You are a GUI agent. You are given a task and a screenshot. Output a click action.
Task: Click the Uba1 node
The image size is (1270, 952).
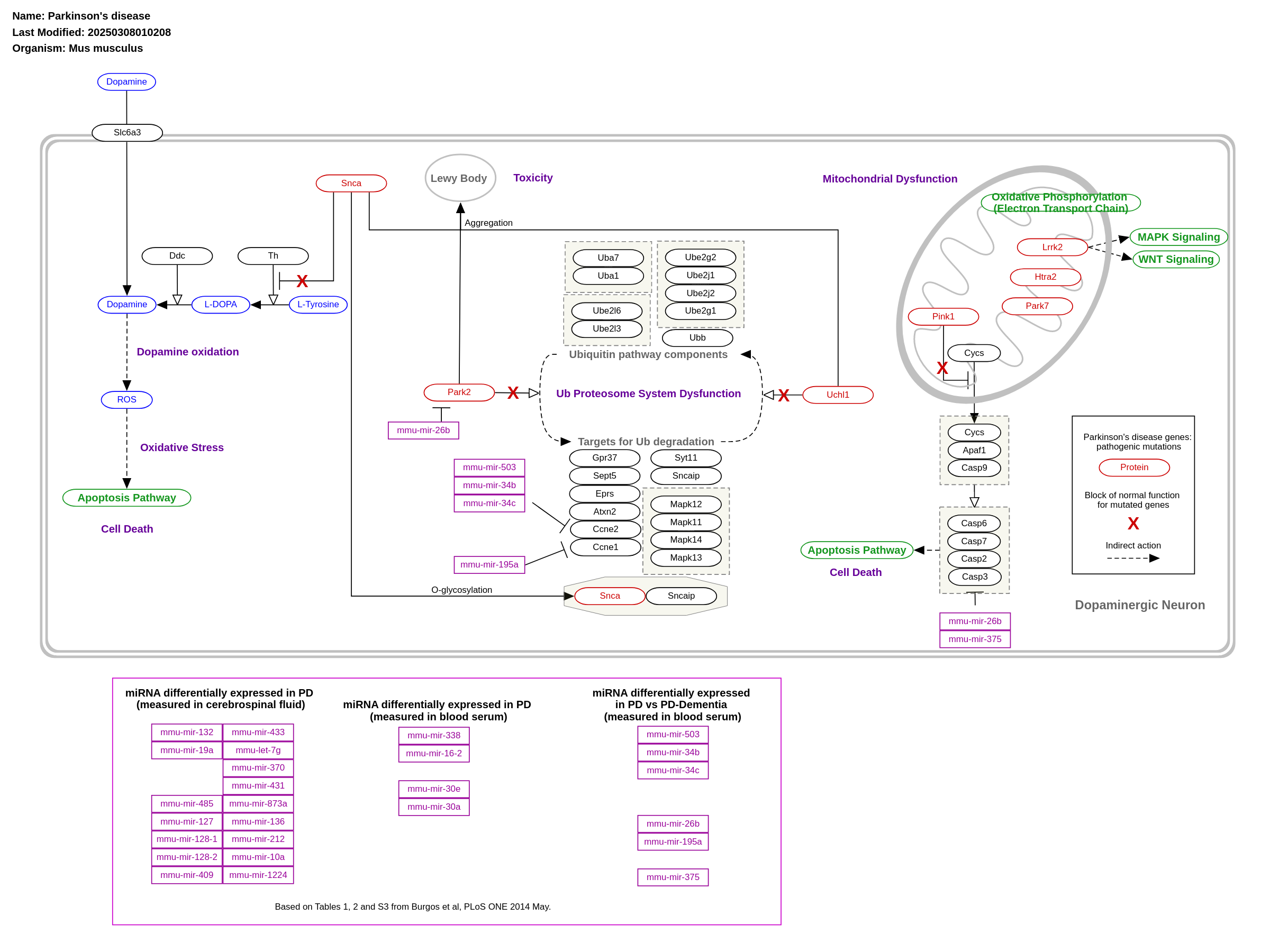click(608, 276)
